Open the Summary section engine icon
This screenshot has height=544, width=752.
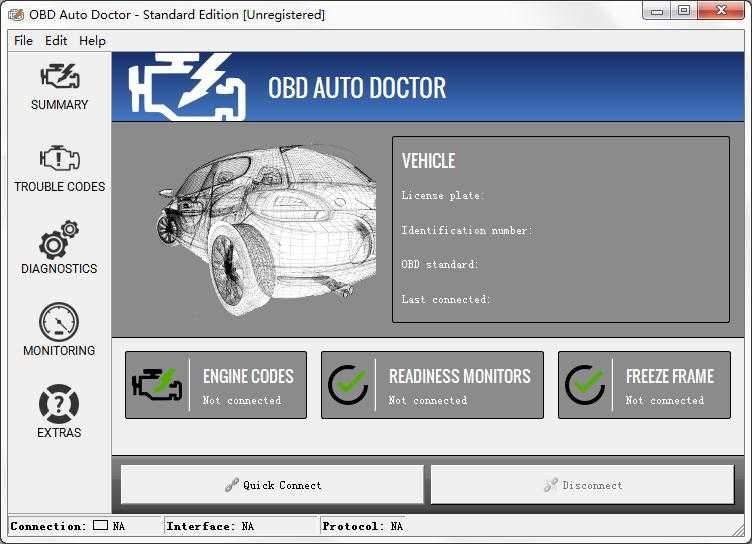pos(60,76)
